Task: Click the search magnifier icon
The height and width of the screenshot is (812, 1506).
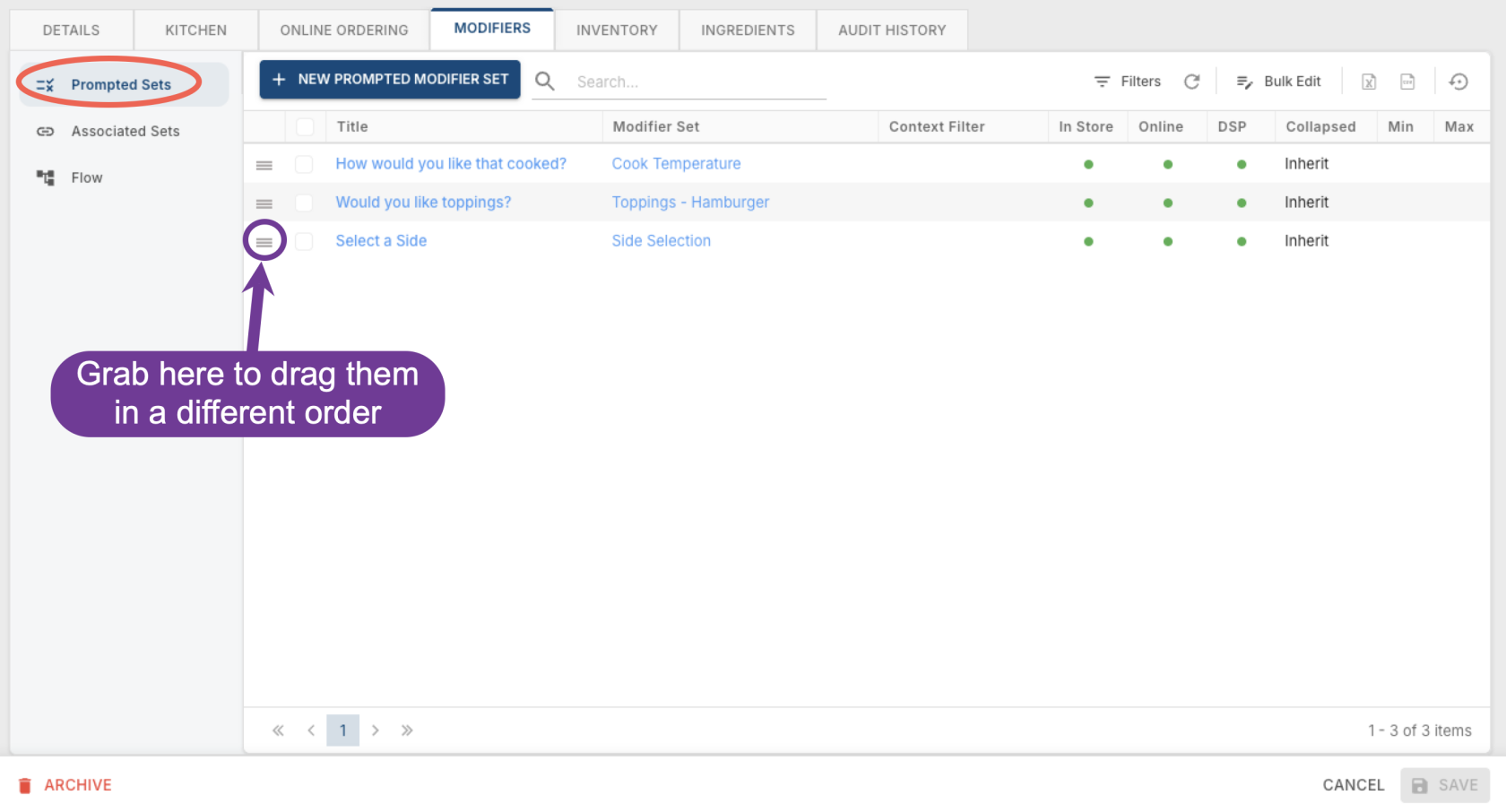Action: tap(544, 82)
